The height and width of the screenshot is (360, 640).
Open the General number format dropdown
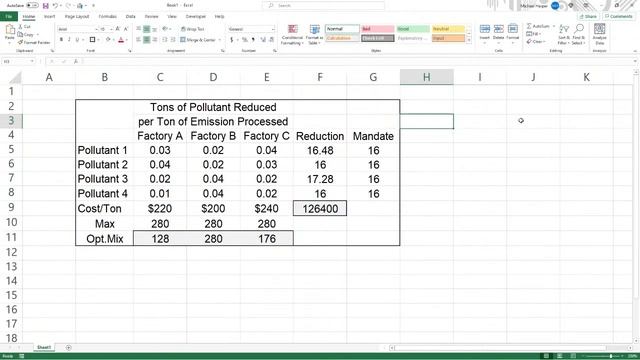tap(273, 29)
